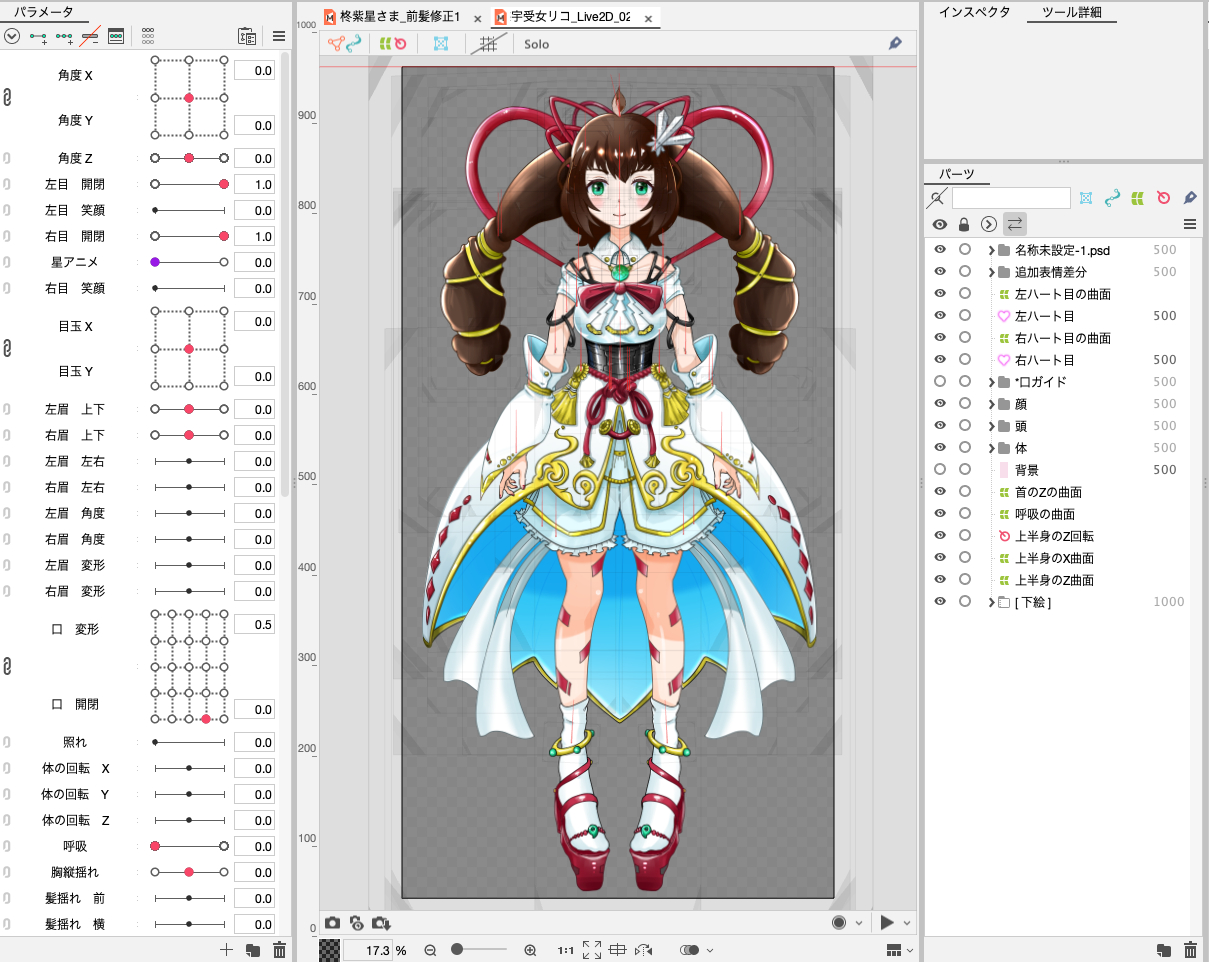1209x962 pixels.
Task: Filter Parts by warp deformer green icon
Action: (1137, 198)
